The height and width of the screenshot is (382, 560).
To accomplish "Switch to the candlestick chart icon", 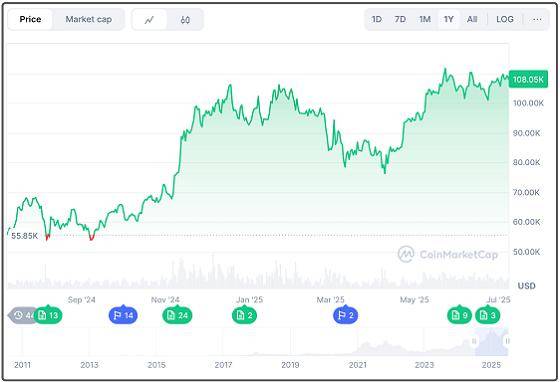I will 185,20.
